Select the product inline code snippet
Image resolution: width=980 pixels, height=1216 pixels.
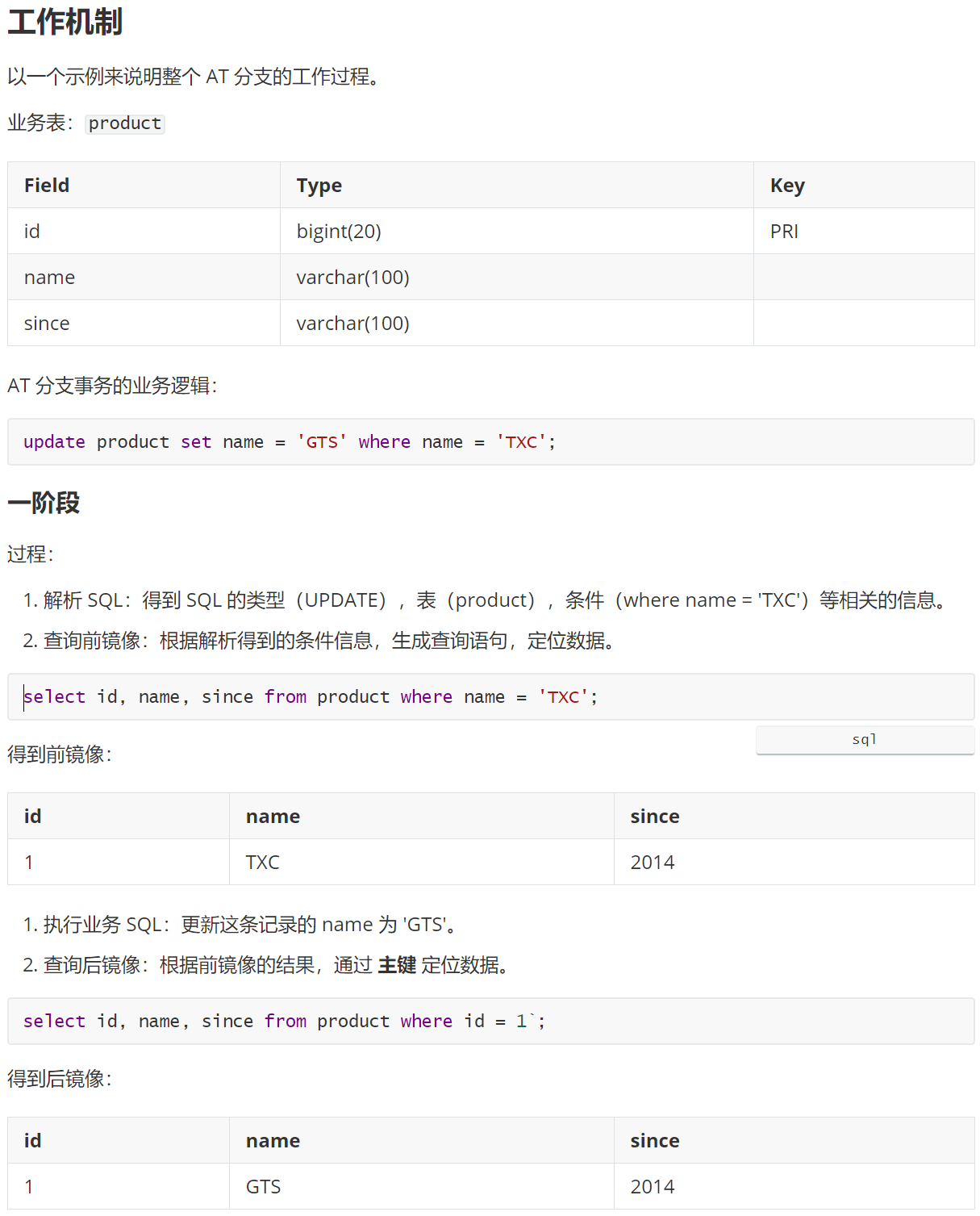[x=124, y=123]
